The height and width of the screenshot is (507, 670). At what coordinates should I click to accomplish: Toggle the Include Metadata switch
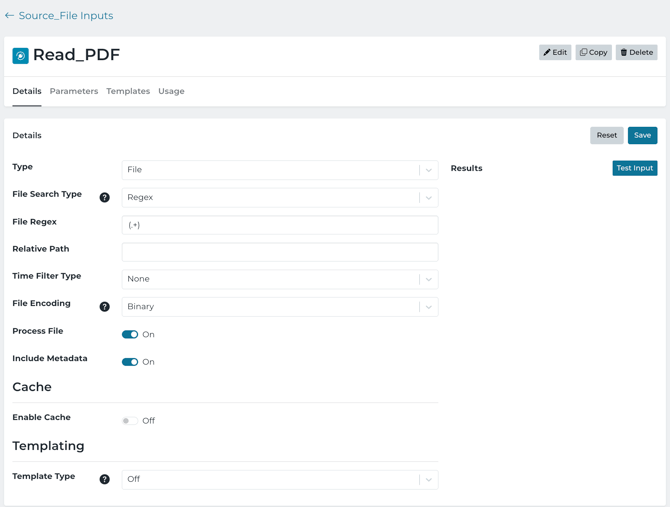pos(130,362)
